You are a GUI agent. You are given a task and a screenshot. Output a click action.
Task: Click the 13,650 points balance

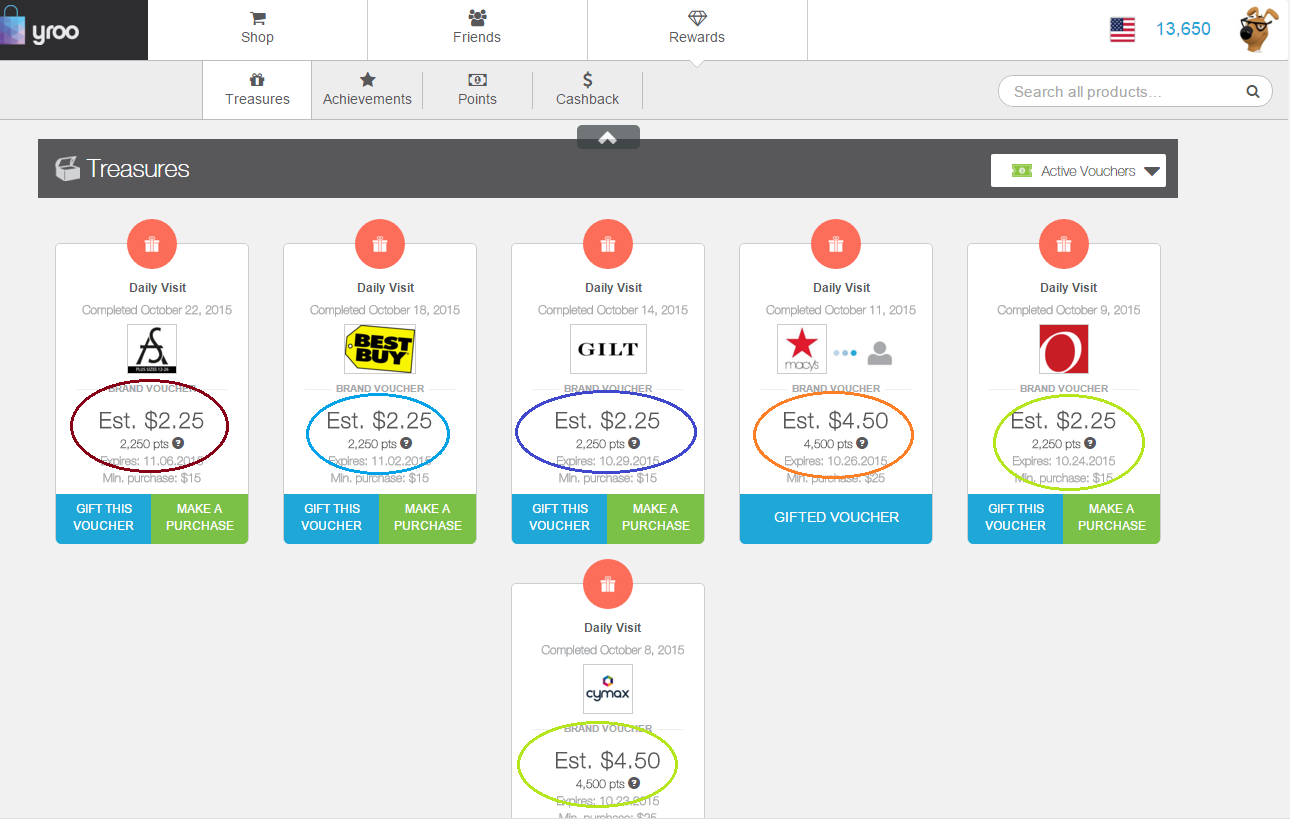(x=1183, y=29)
